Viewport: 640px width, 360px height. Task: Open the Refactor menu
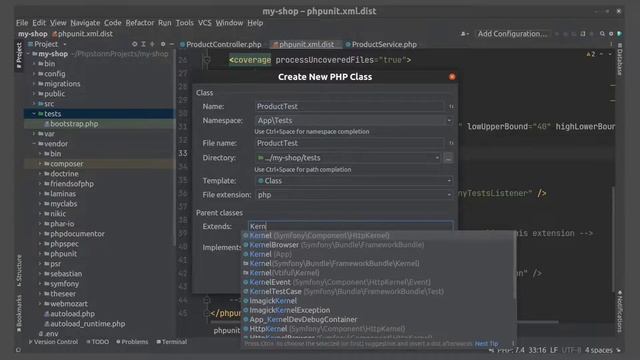pyautogui.click(x=140, y=23)
